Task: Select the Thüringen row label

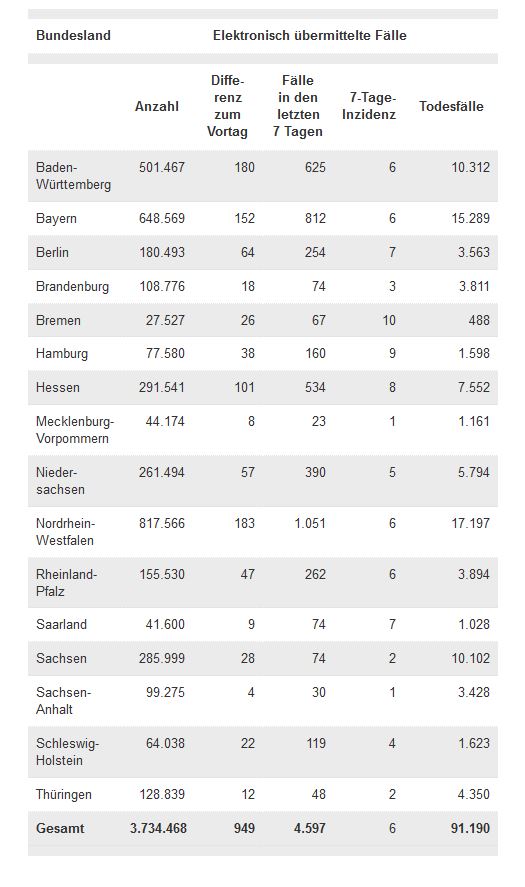Action: [63, 794]
